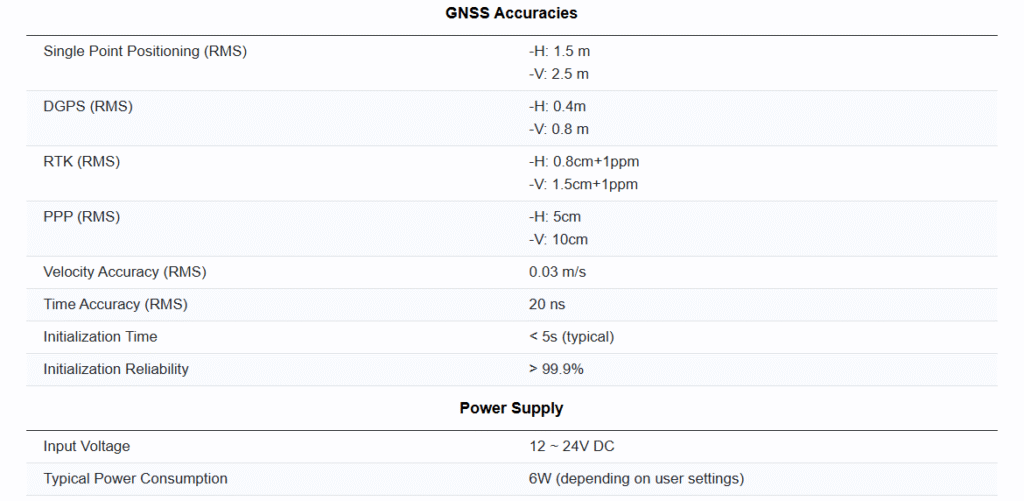Click the Initialization Time label

(x=100, y=337)
